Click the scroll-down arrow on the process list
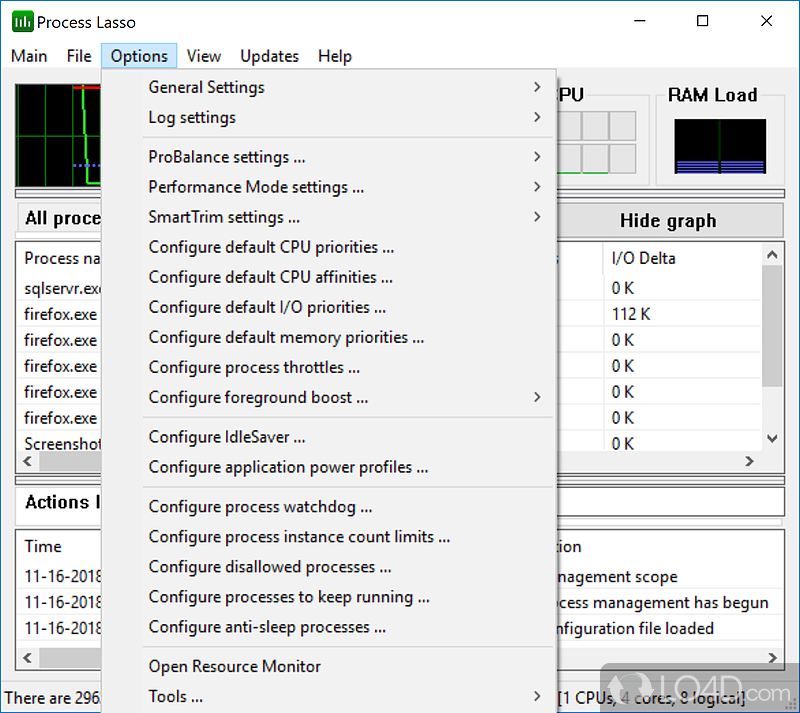800x713 pixels. click(x=772, y=436)
